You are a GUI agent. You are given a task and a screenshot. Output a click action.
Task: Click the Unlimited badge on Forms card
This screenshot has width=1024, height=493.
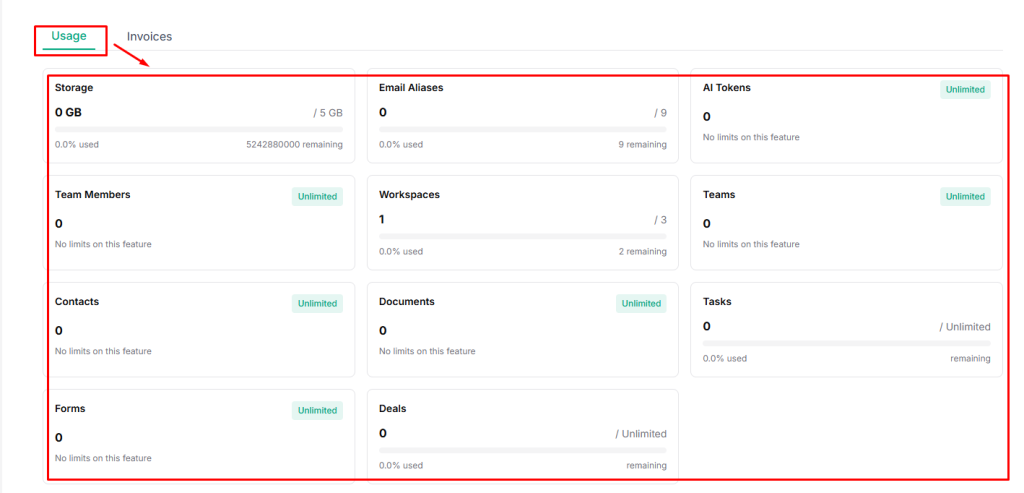[x=317, y=410]
